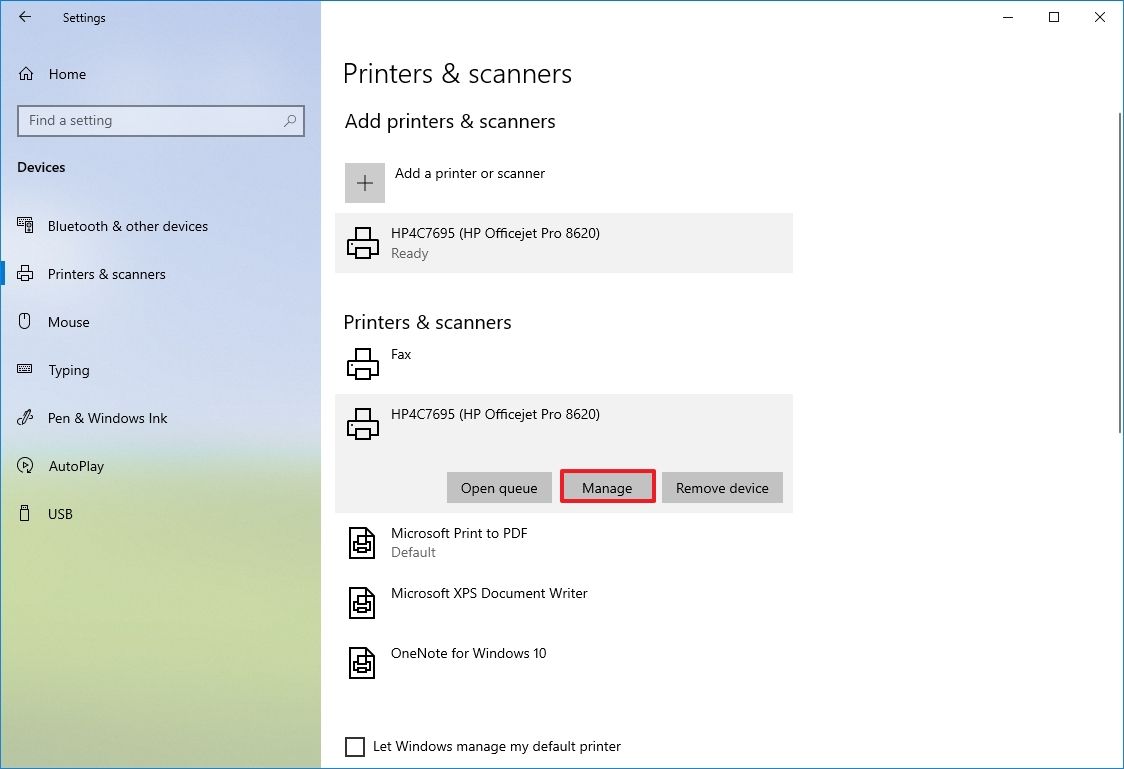
Task: Click the Home icon
Action: pyautogui.click(x=28, y=73)
